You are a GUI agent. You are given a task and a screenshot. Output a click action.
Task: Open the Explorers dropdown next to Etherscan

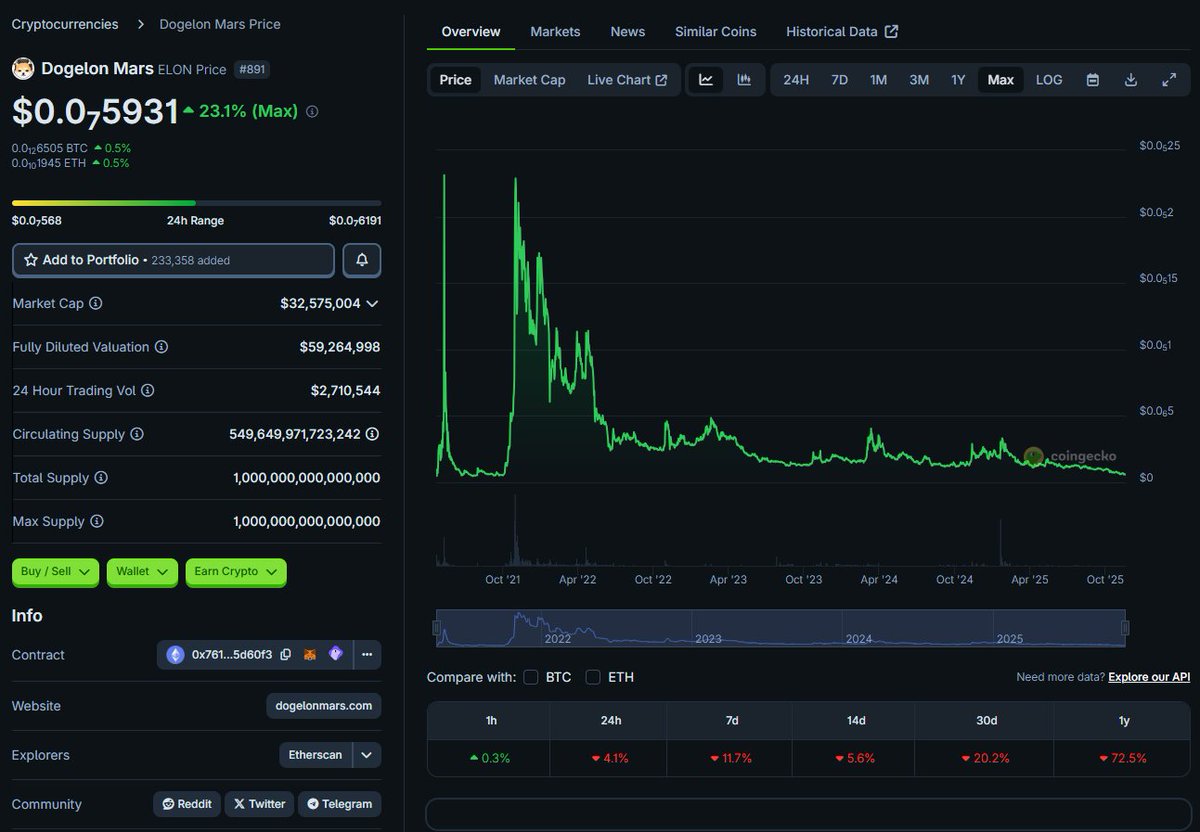pyautogui.click(x=366, y=755)
